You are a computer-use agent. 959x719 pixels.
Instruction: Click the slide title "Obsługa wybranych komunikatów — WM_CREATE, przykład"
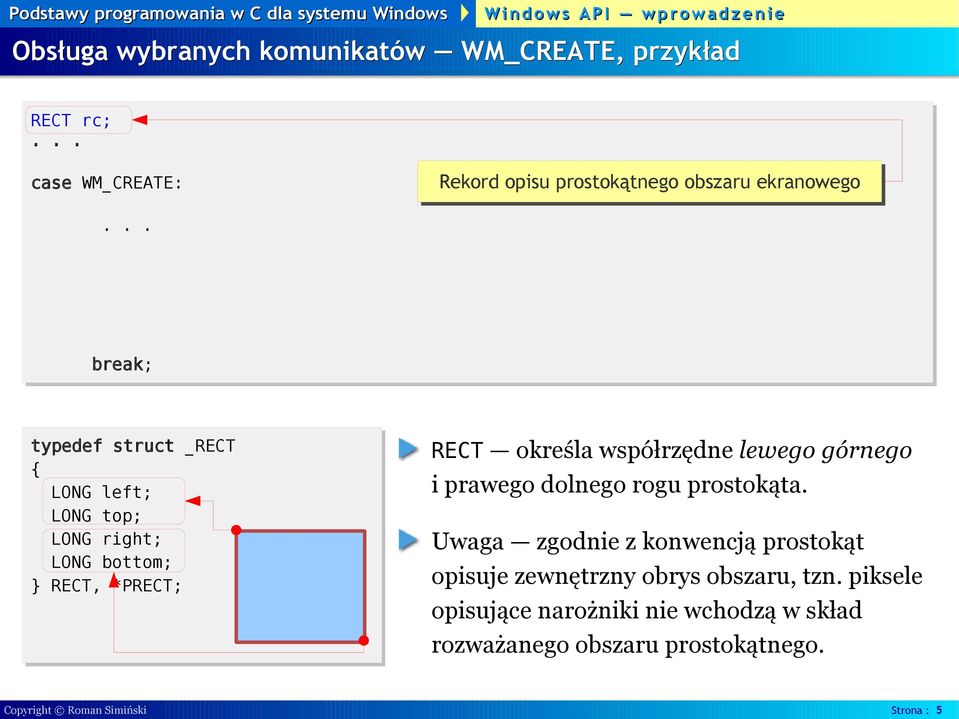[376, 51]
